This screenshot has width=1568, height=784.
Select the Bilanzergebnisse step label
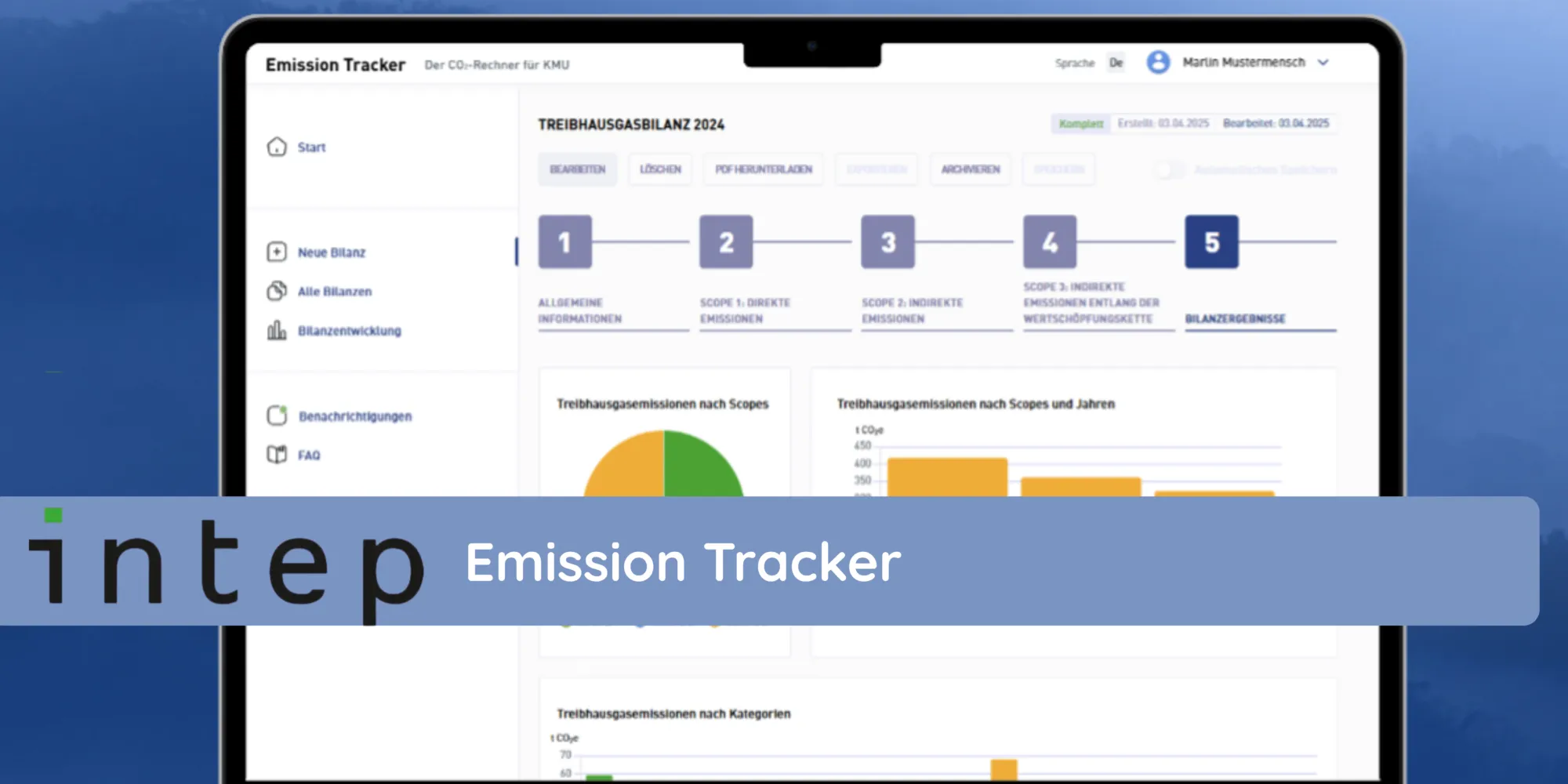click(x=1236, y=319)
